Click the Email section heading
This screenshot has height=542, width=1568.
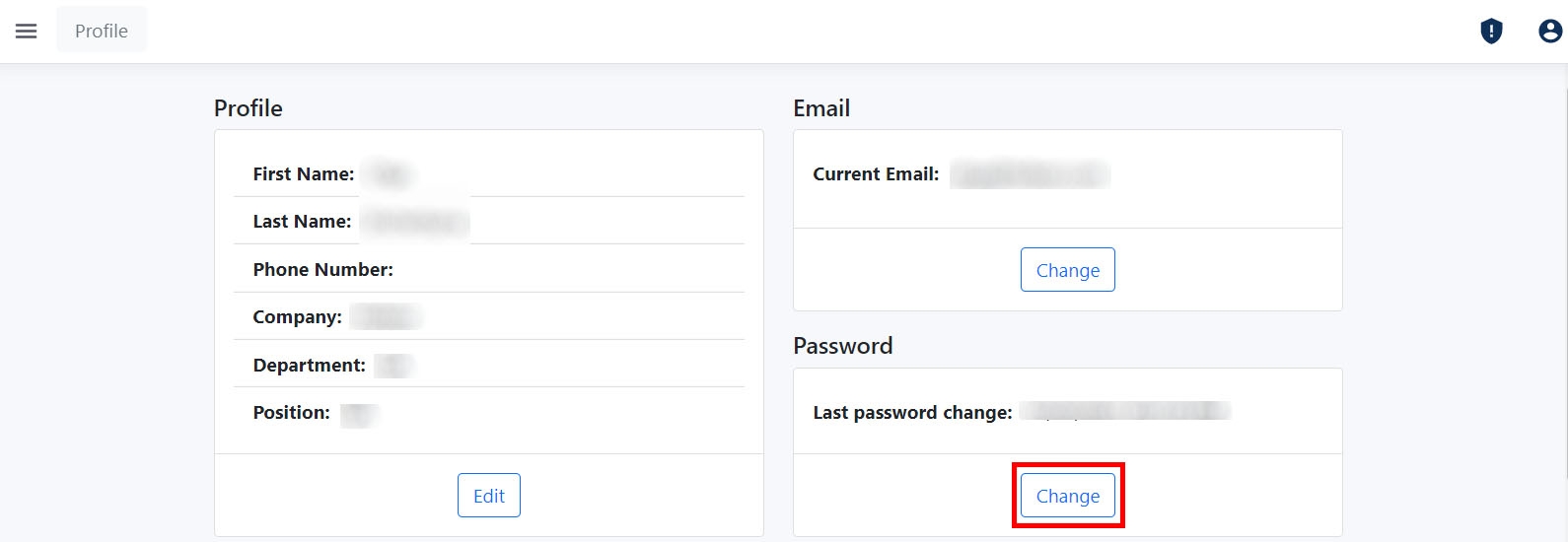821,108
